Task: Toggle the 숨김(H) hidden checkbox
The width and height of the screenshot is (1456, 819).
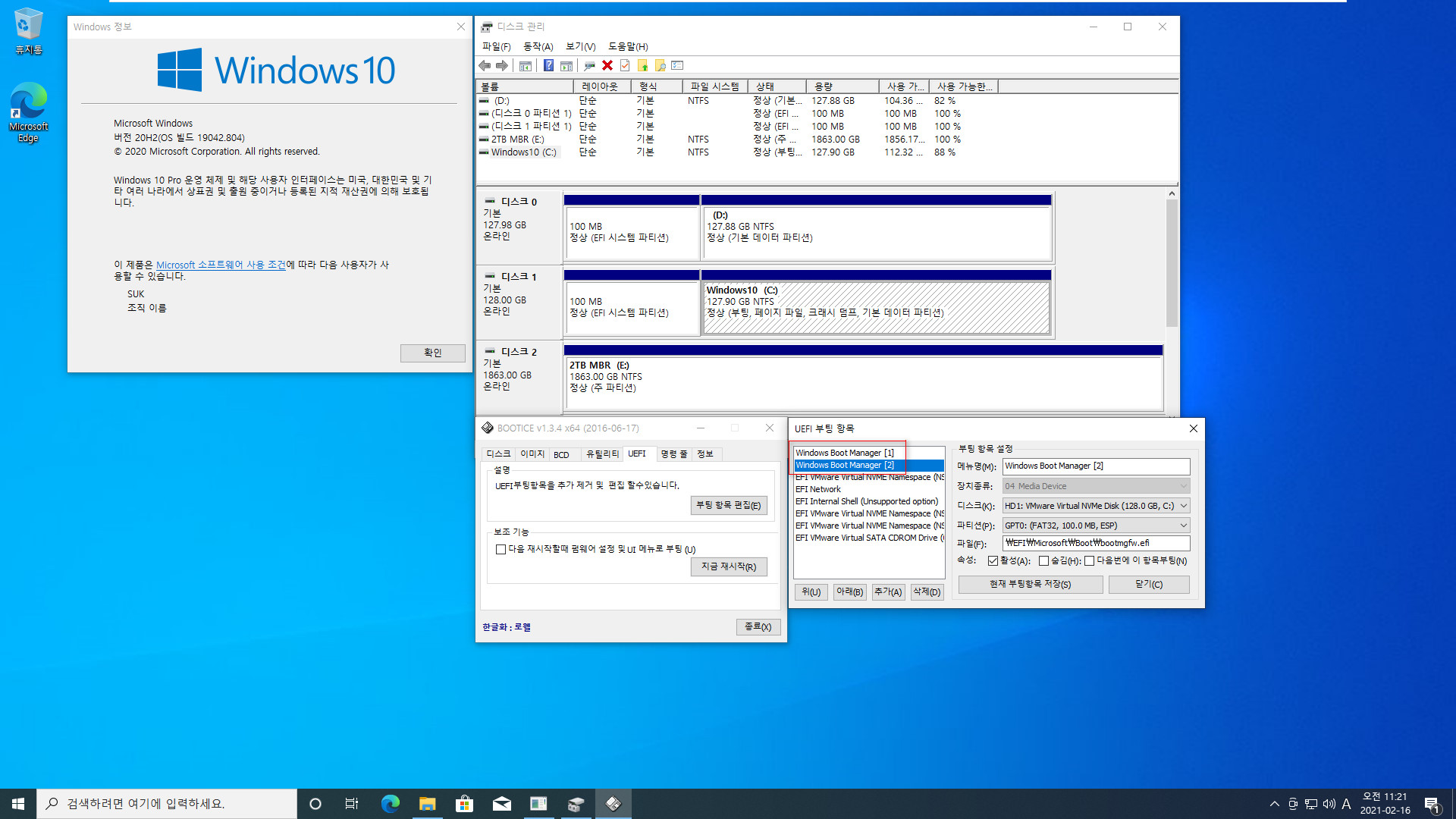Action: pyautogui.click(x=1043, y=561)
